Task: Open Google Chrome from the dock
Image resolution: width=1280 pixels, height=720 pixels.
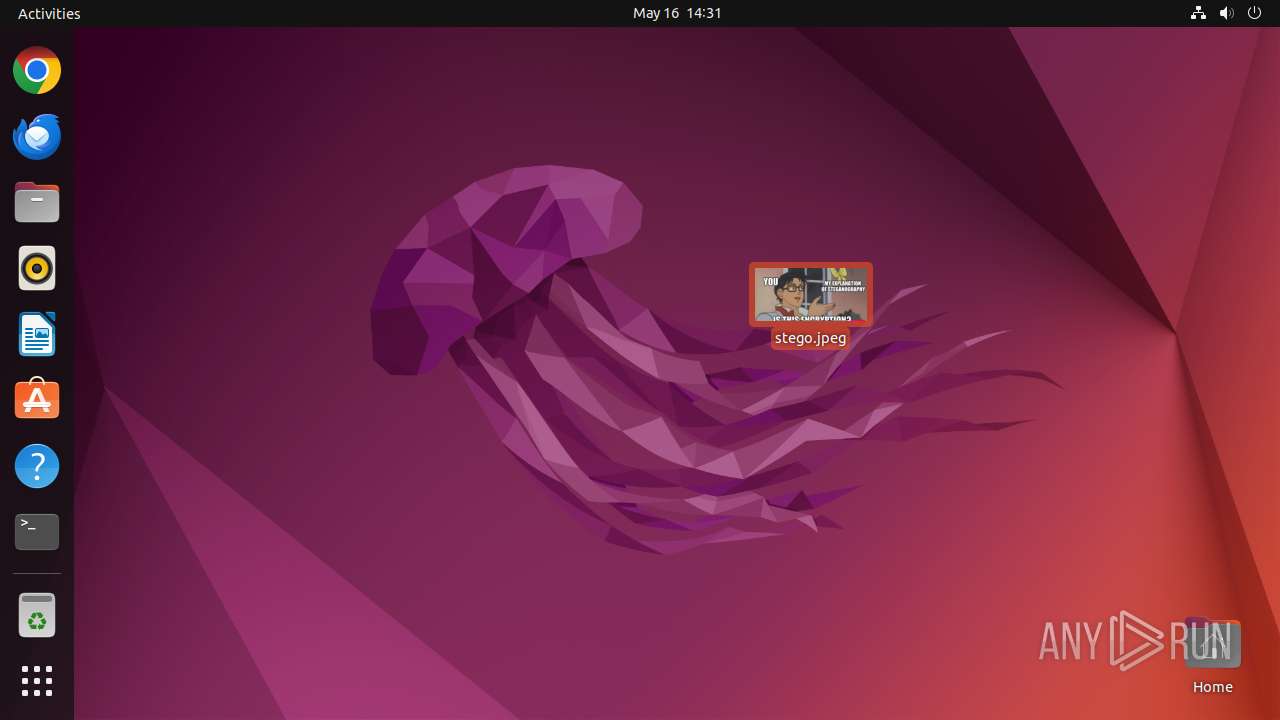Action: [x=37, y=71]
